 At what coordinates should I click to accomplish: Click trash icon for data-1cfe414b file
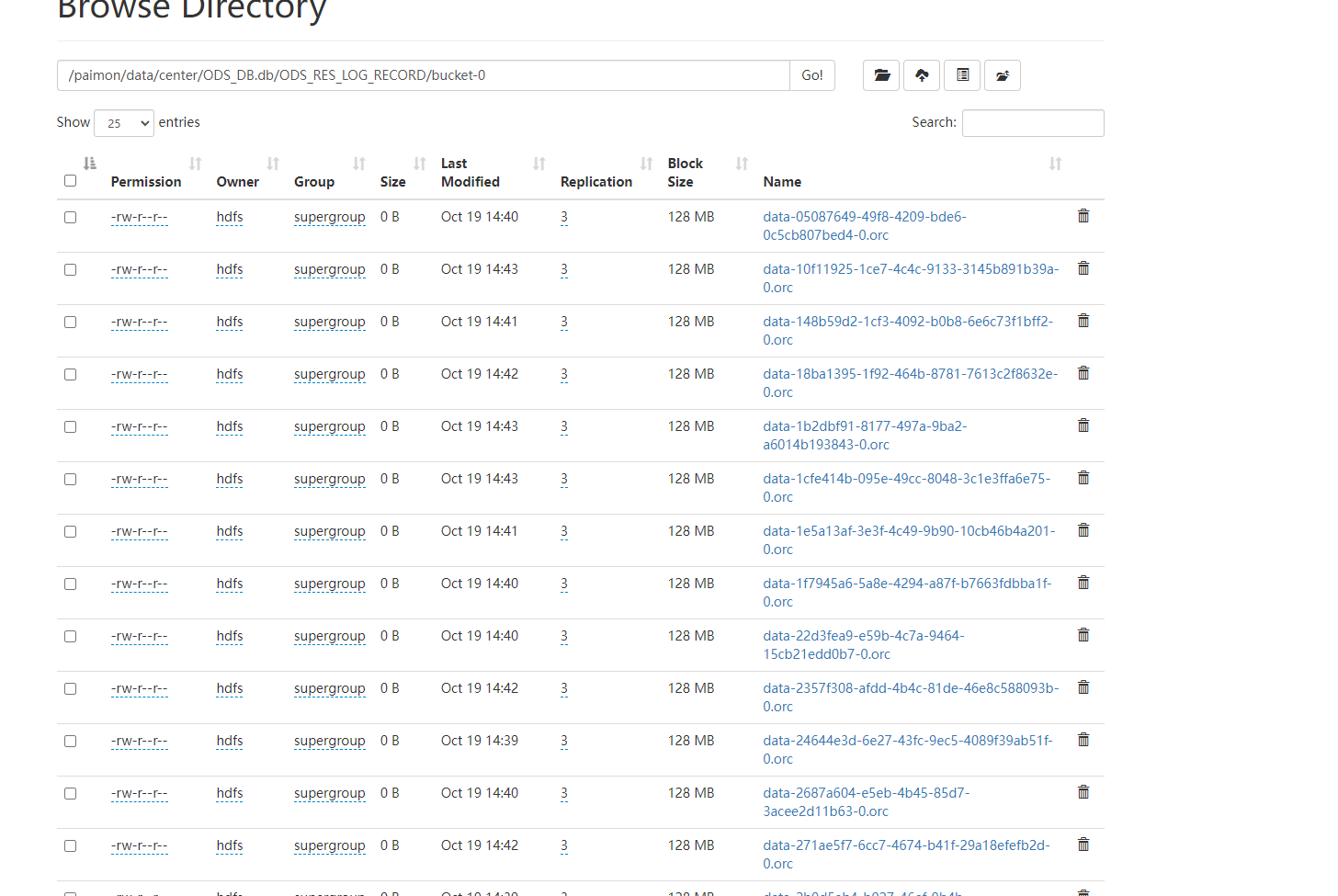1083,478
